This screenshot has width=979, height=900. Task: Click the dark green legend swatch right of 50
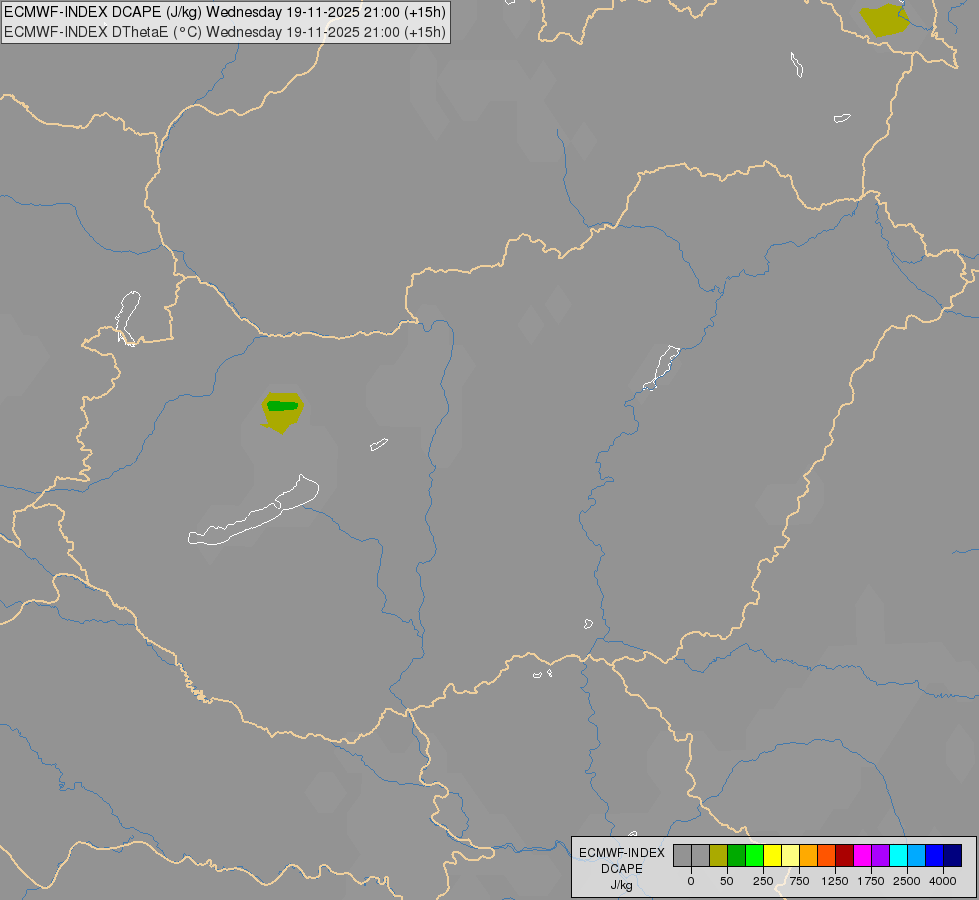737,856
